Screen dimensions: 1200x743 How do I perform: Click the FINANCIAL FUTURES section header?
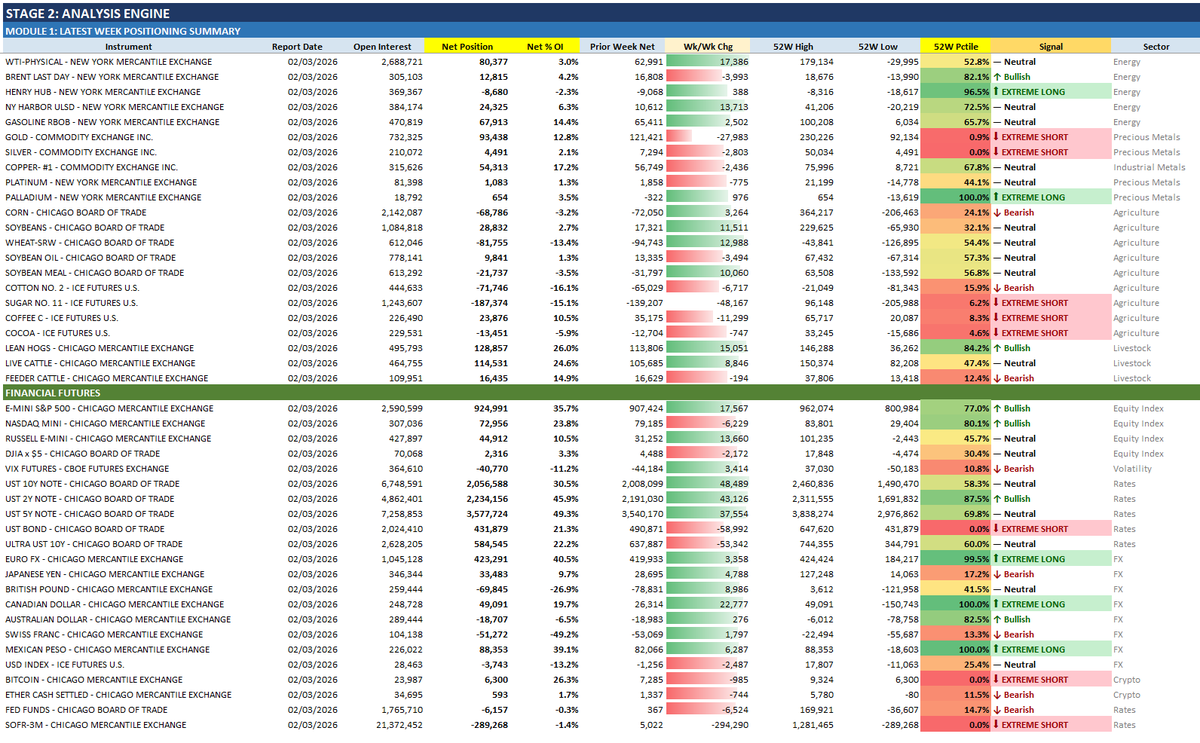[x=600, y=393]
